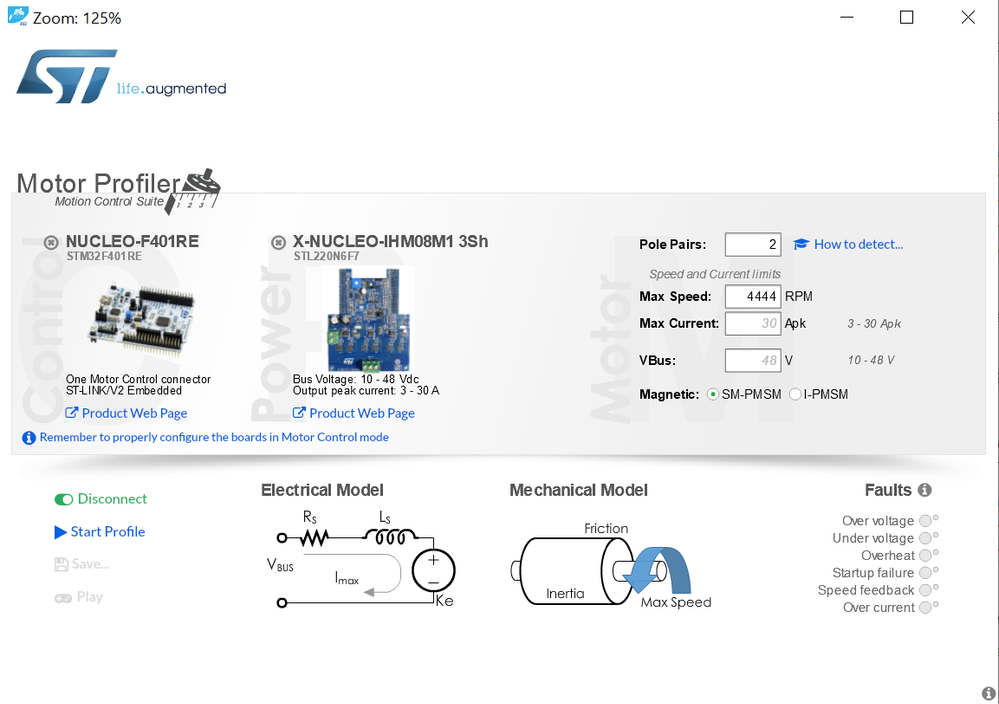Image resolution: width=999 pixels, height=704 pixels.
Task: Click the Faults heading
Action: pyautogui.click(x=888, y=490)
